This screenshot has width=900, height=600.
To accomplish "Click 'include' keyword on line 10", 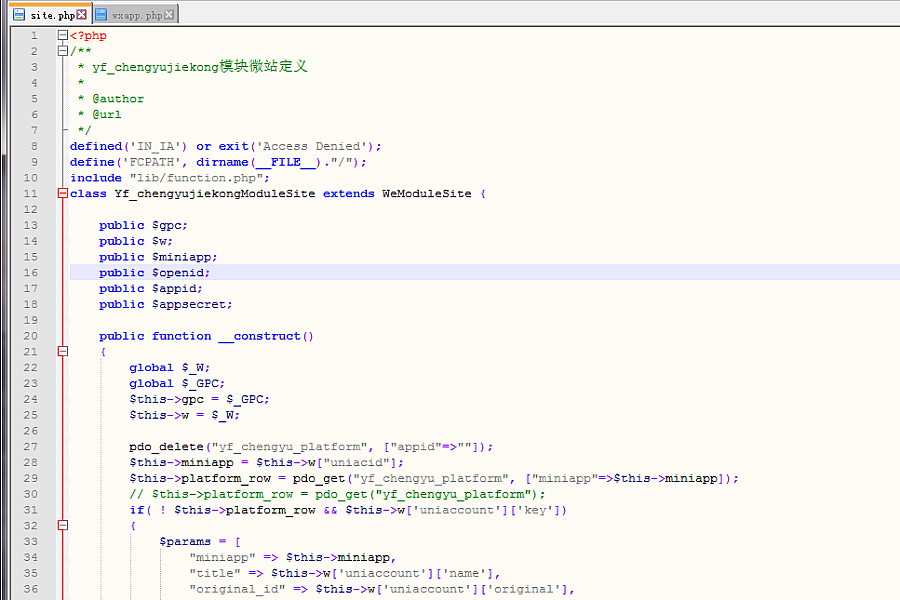I will point(96,178).
